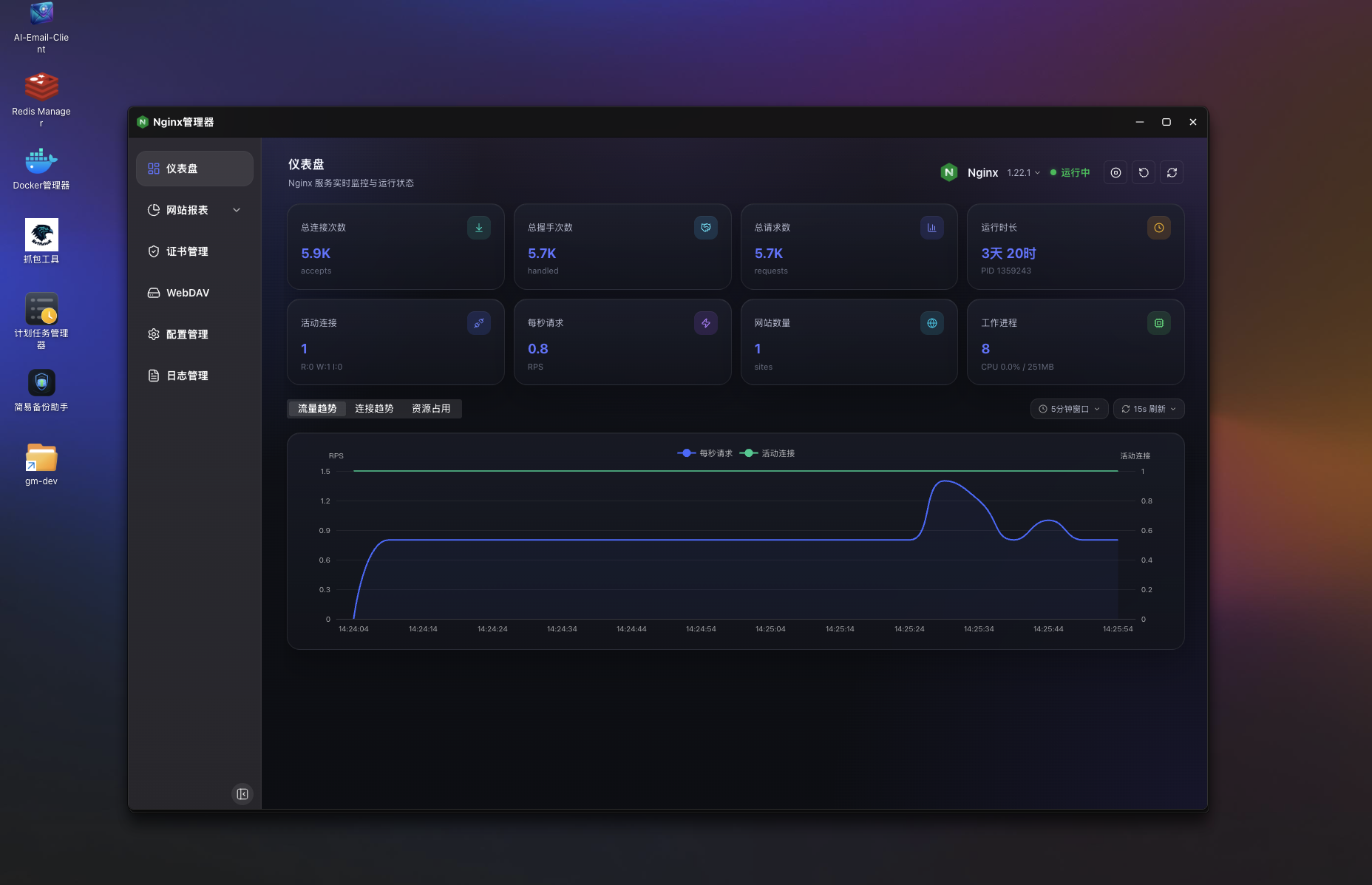Click the CPU chip icon on 工作进程 card

coord(1159,323)
